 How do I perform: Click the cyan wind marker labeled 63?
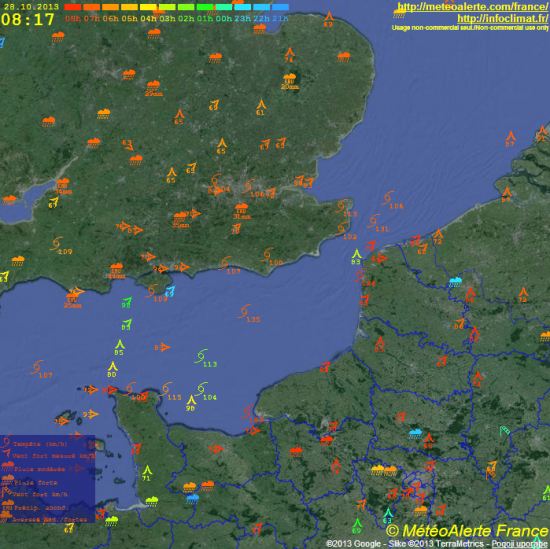coord(388,515)
